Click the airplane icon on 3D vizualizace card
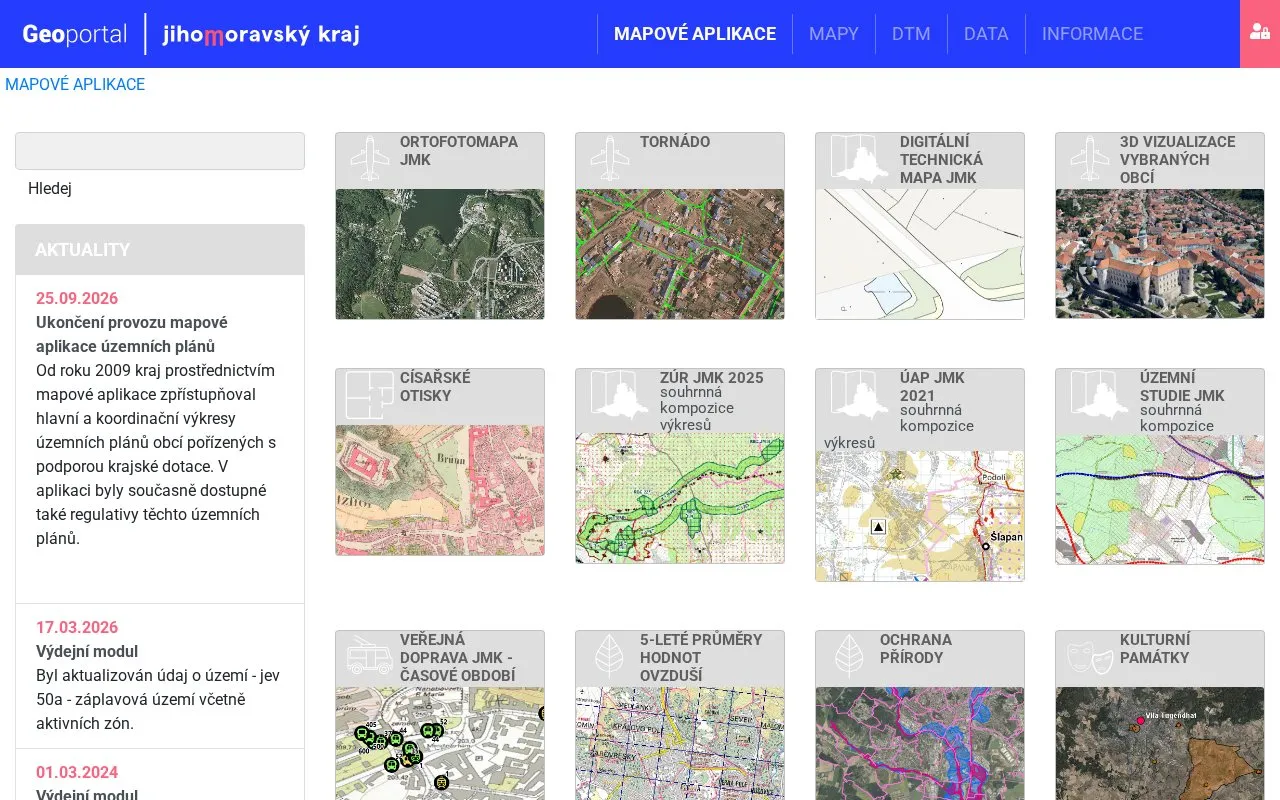Viewport: 1280px width, 800px height. (1089, 158)
